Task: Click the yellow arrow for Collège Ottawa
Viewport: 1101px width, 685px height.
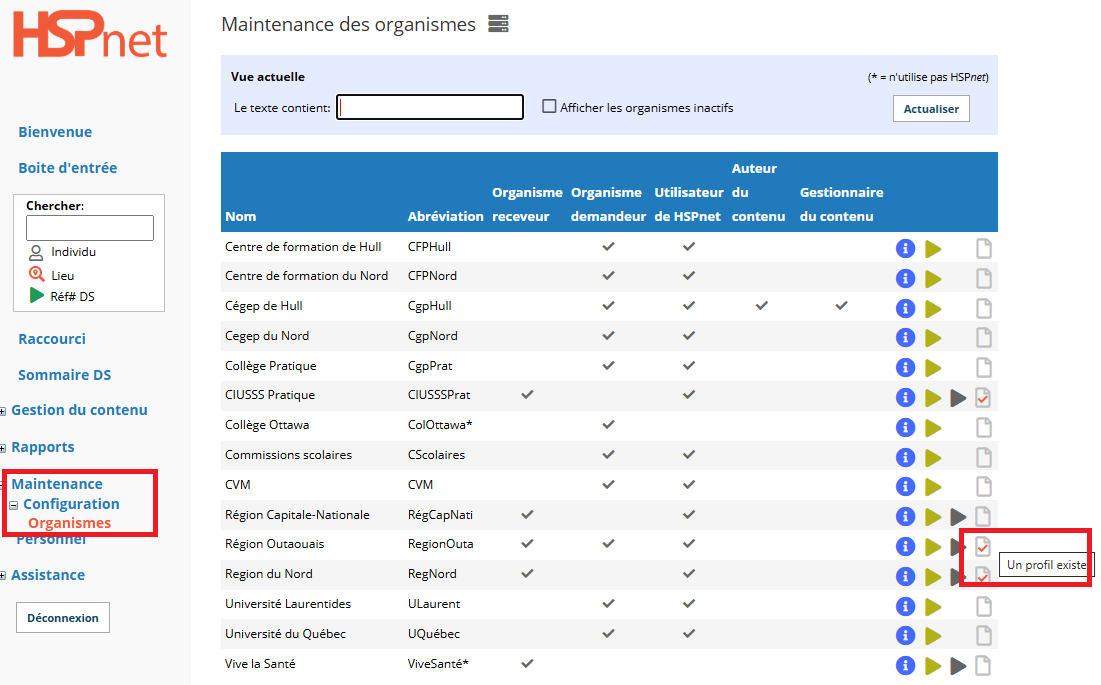Action: [x=933, y=427]
